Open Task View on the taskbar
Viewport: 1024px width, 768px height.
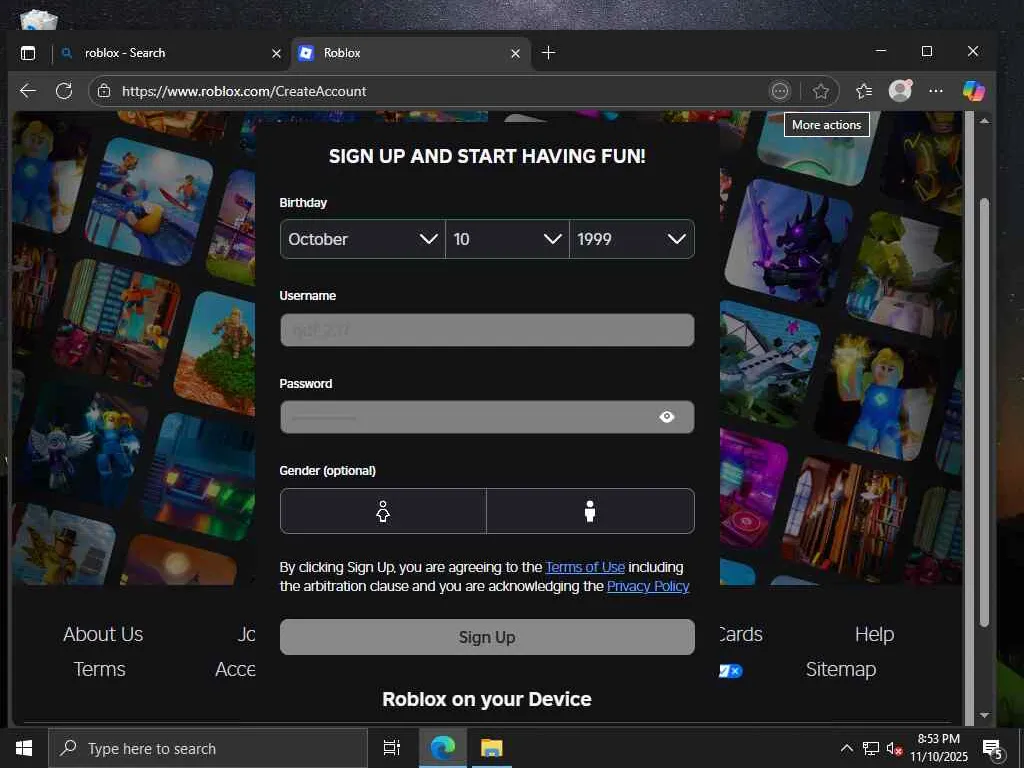[392, 748]
